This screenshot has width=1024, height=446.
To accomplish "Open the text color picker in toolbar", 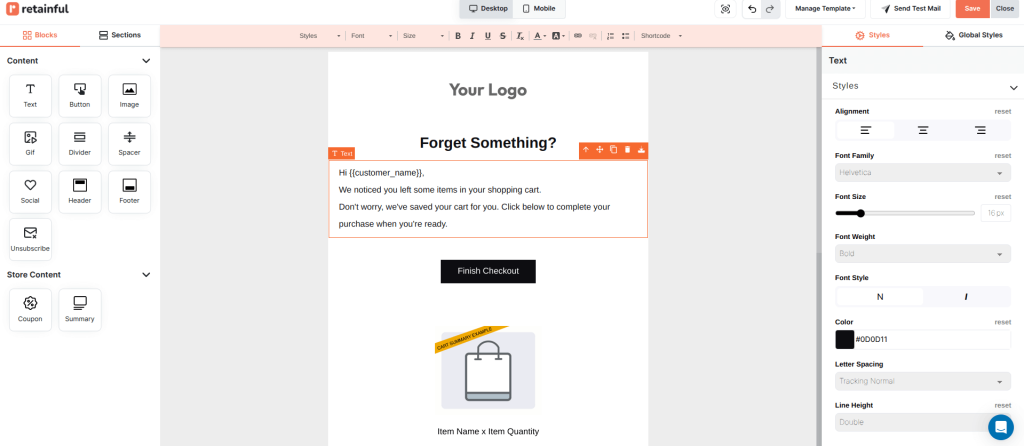I will (x=539, y=36).
